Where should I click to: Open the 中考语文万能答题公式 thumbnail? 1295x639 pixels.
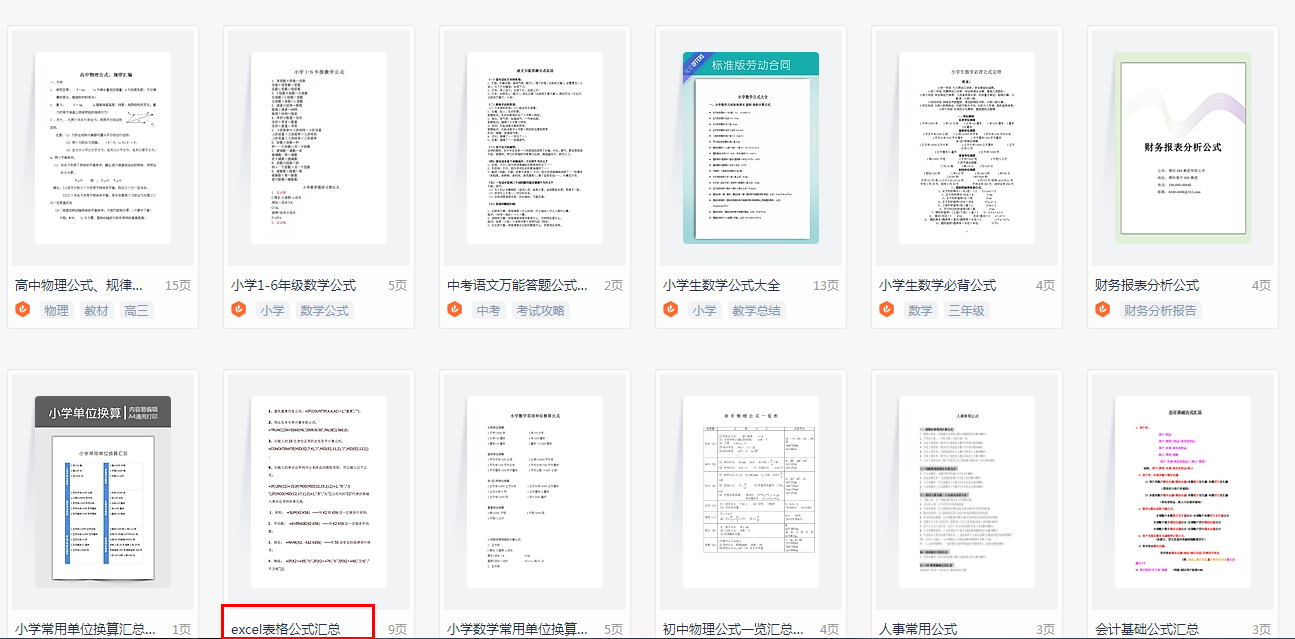(x=535, y=147)
